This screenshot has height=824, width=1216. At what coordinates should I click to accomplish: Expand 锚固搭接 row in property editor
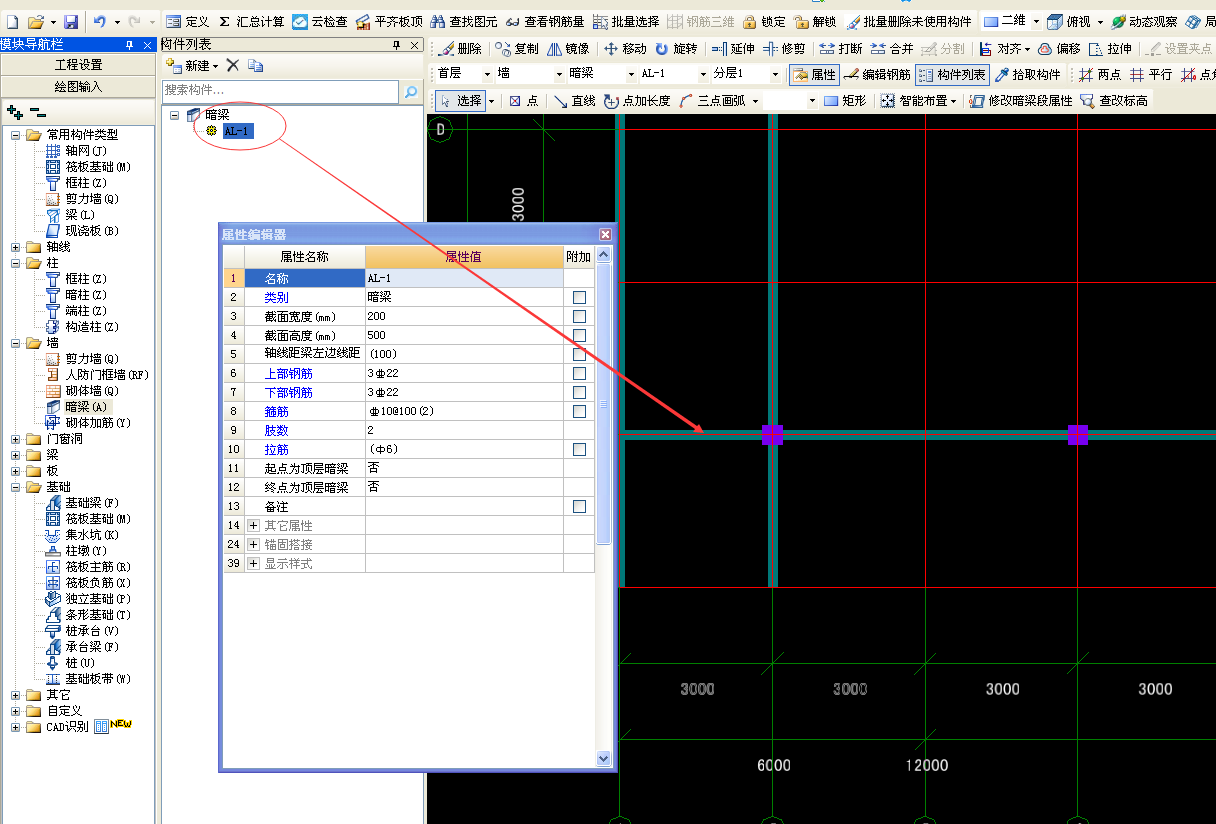pos(254,544)
